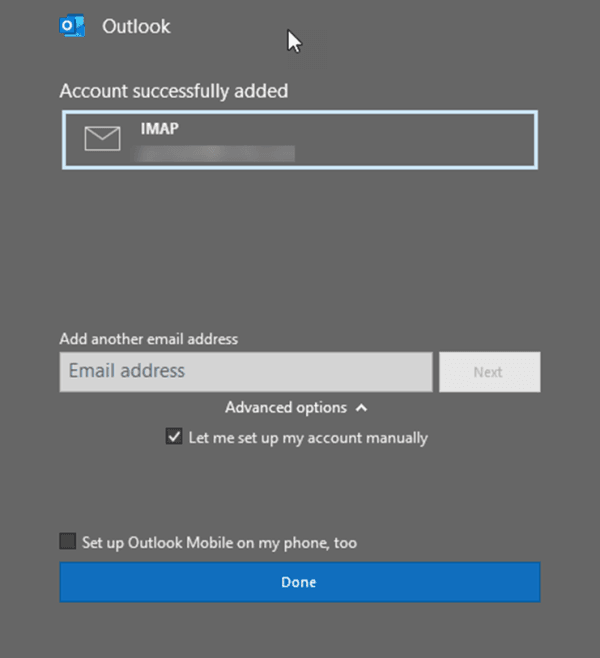Collapse the Advanced options section label
The height and width of the screenshot is (658, 600).
tap(285, 408)
